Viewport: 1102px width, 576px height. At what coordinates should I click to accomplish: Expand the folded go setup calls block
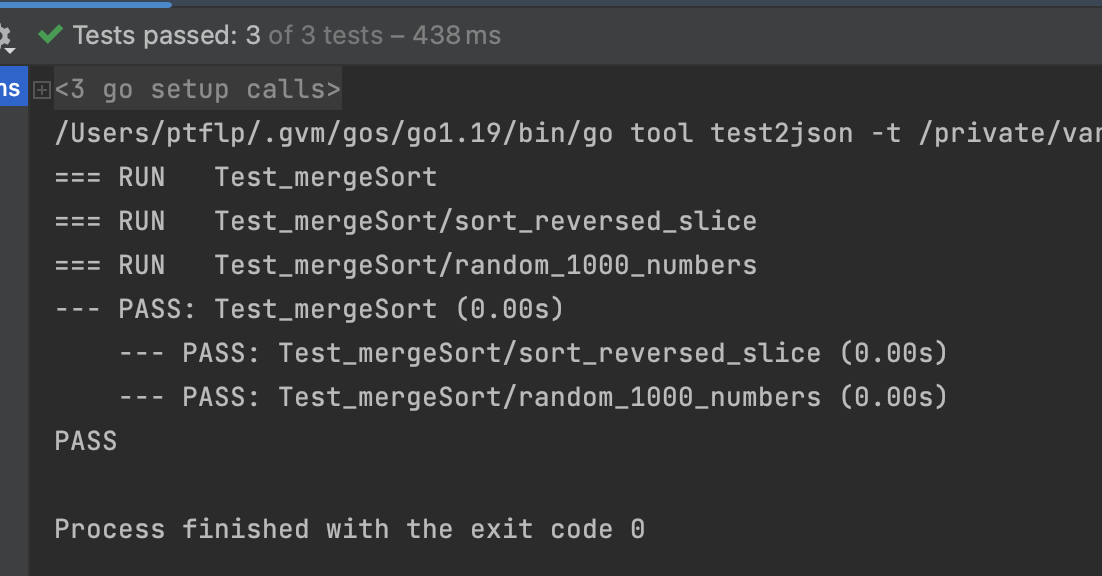(x=41, y=90)
